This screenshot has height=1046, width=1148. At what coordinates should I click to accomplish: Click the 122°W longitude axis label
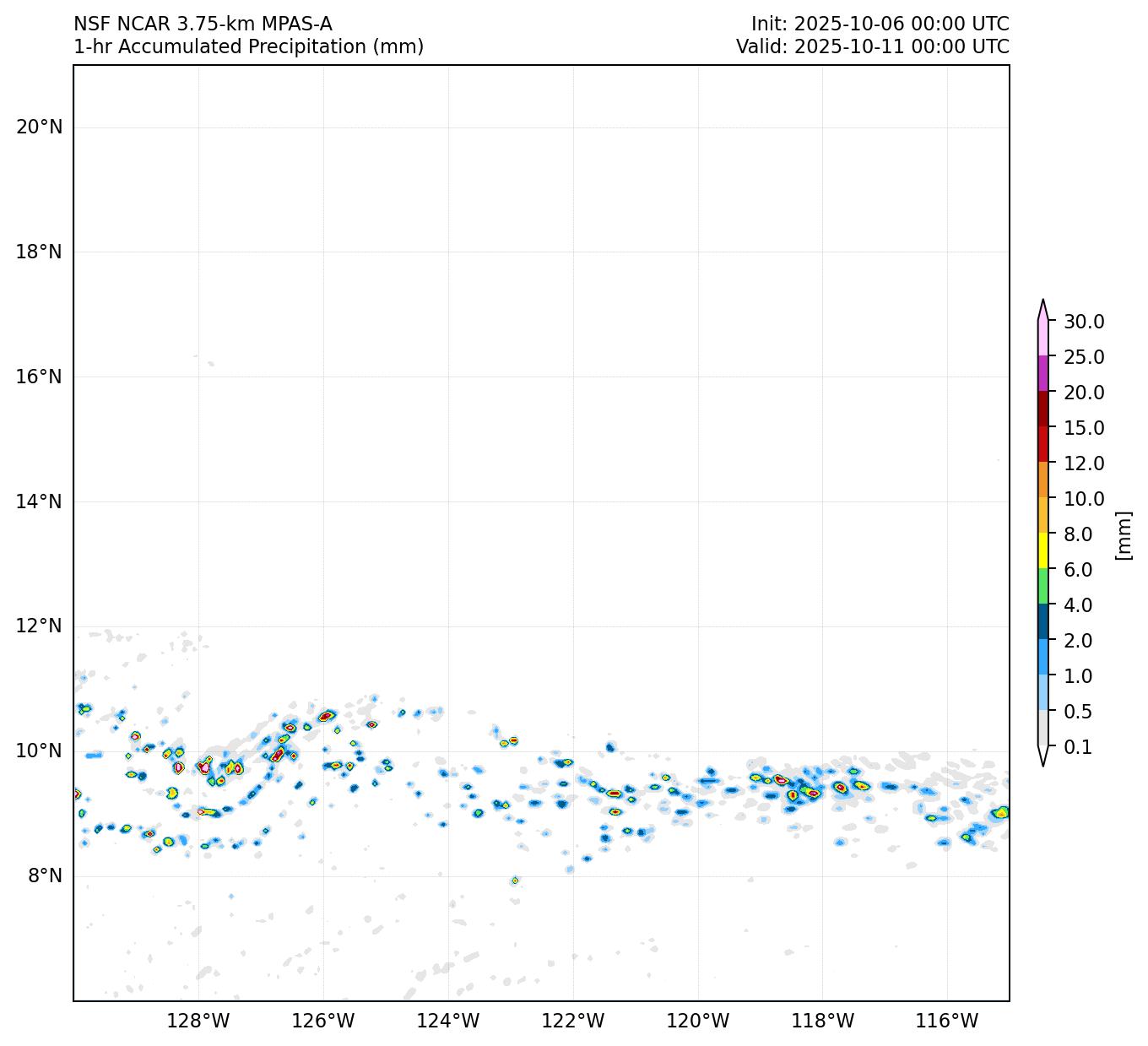click(573, 1022)
